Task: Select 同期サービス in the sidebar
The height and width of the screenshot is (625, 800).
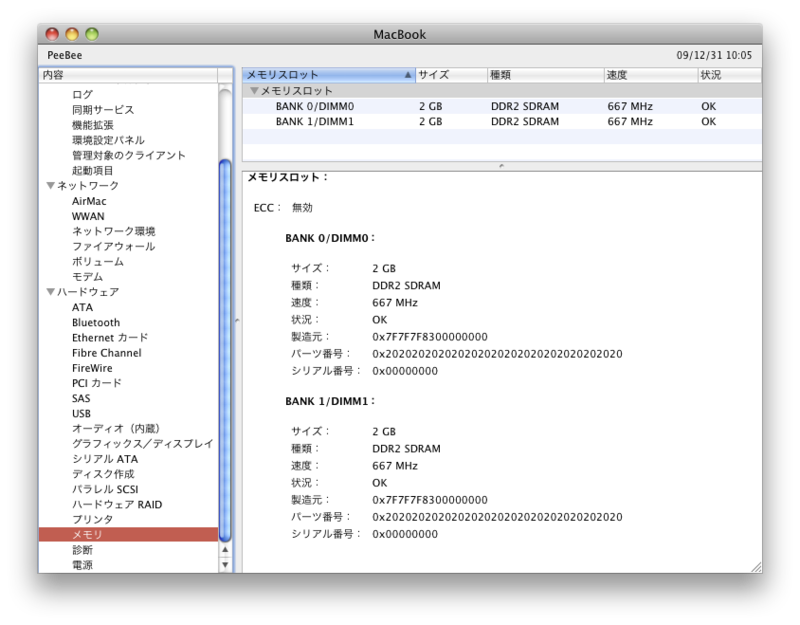Action: coord(103,110)
